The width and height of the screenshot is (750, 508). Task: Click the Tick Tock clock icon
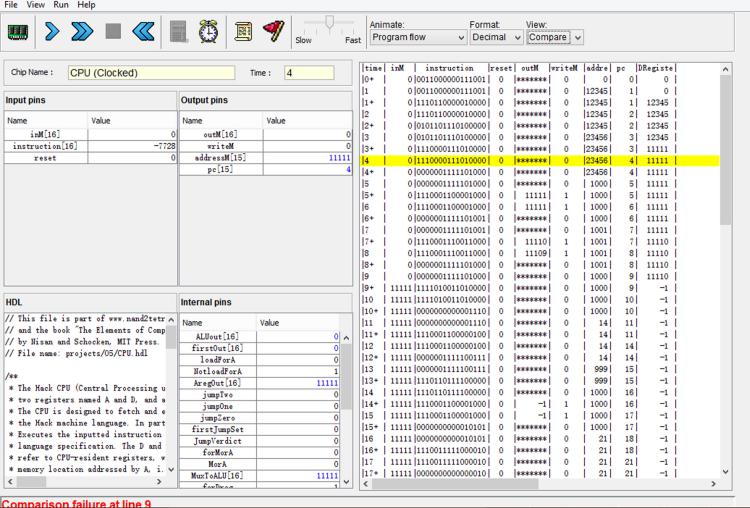click(209, 34)
